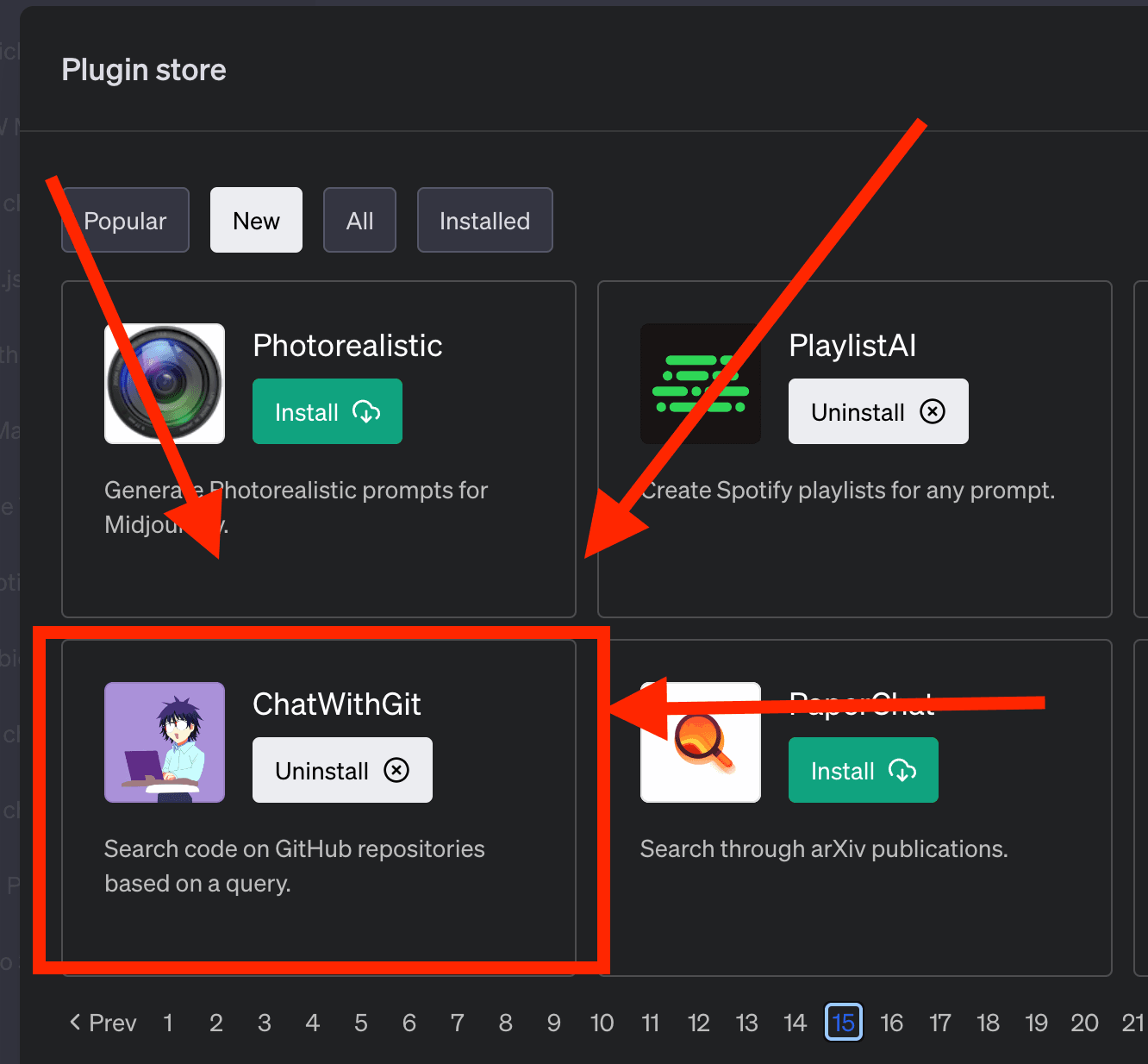Go to page 2
This screenshot has width=1148, height=1064.
[216, 1023]
